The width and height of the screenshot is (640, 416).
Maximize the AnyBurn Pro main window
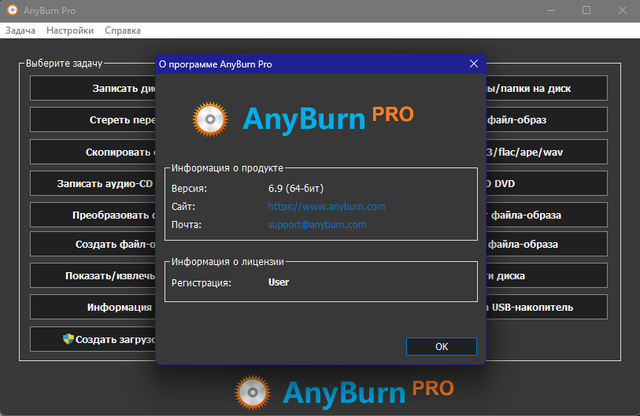click(586, 10)
